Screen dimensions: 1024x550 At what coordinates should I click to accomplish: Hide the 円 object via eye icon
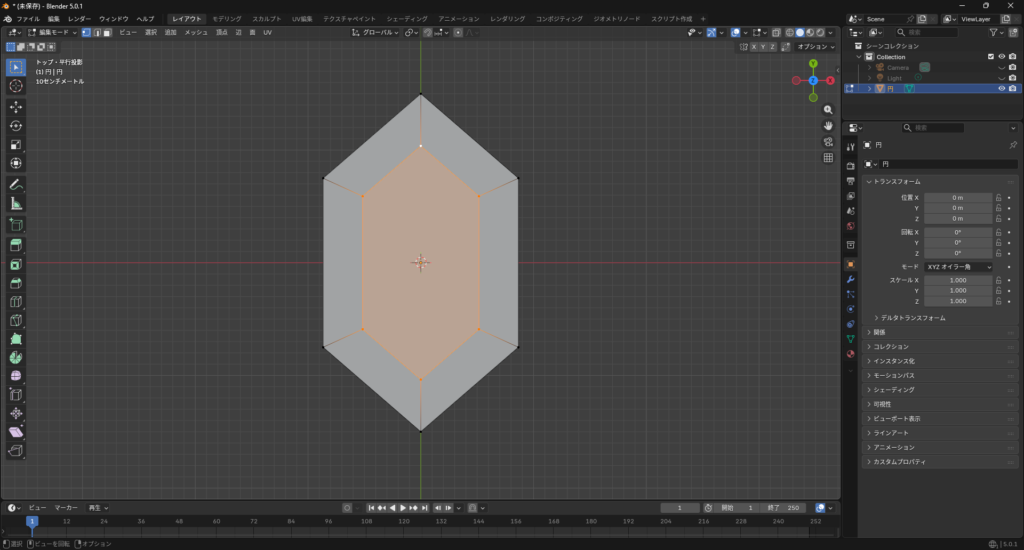tap(1001, 88)
